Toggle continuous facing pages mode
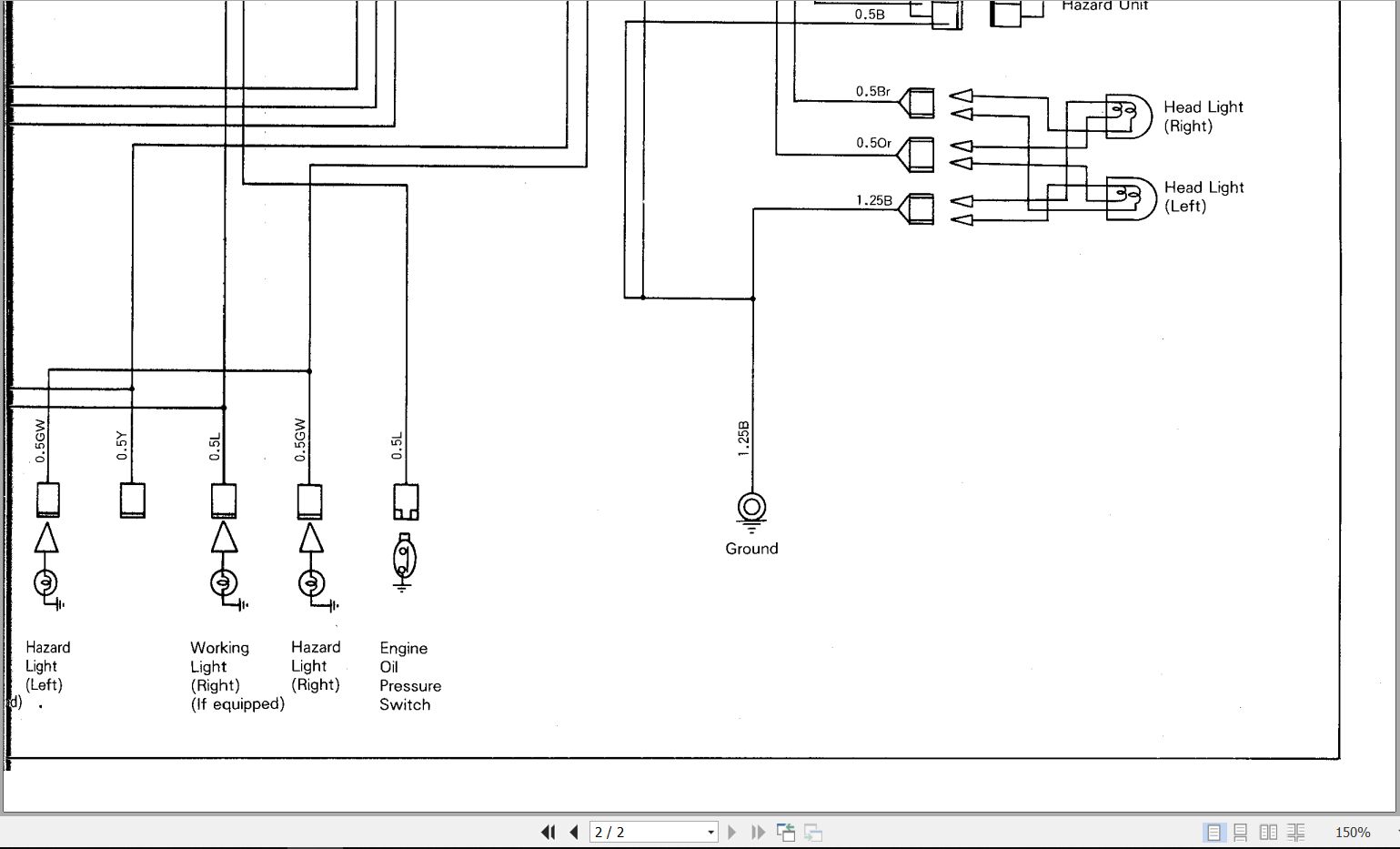 tap(1295, 832)
